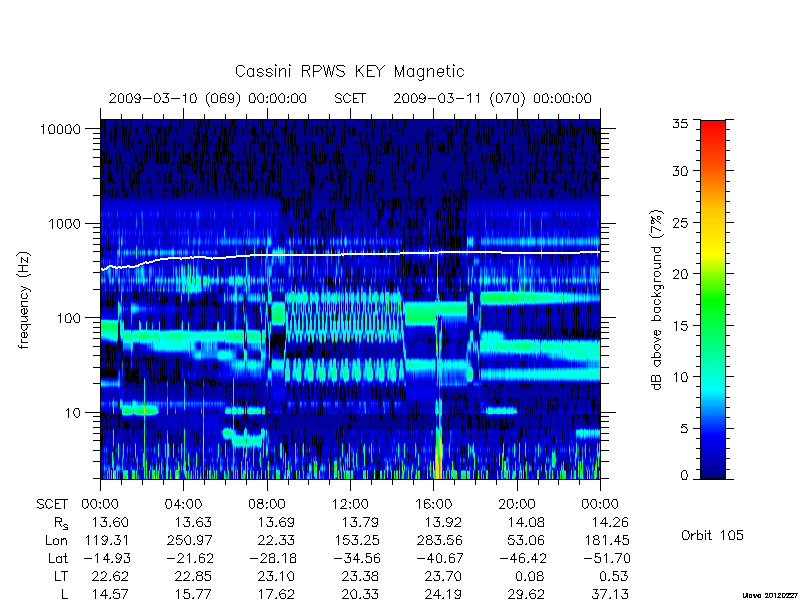
Task: Click the 1000 tick label on frequency axis
Action: point(64,224)
